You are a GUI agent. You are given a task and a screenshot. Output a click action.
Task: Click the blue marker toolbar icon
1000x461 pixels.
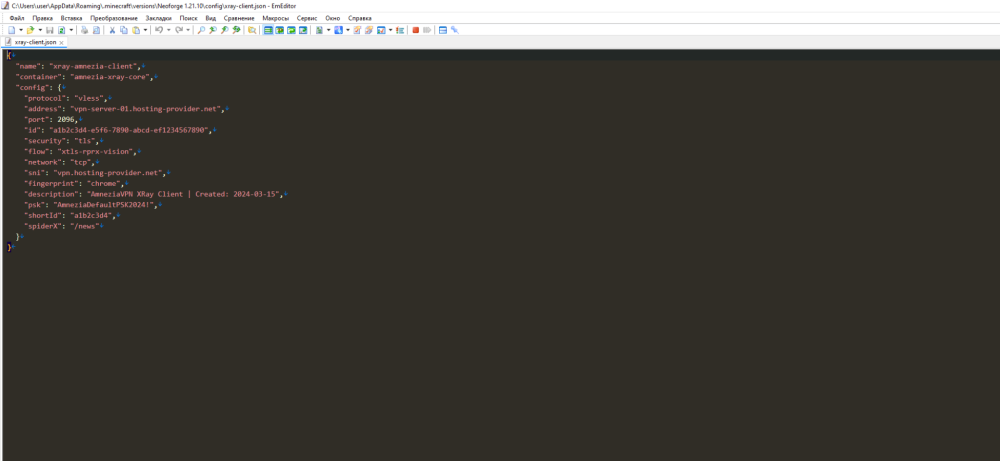pos(339,30)
